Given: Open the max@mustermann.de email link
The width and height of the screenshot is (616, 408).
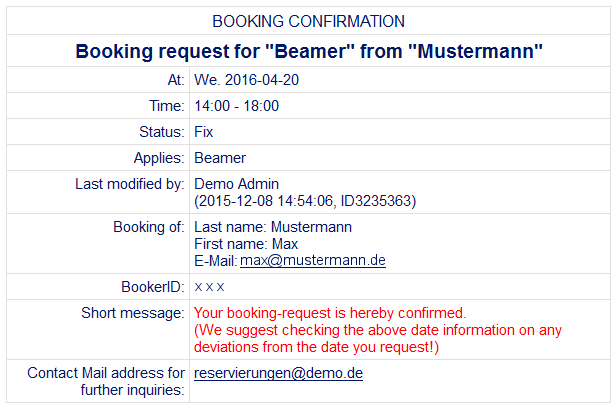Looking at the screenshot, I should tap(313, 261).
